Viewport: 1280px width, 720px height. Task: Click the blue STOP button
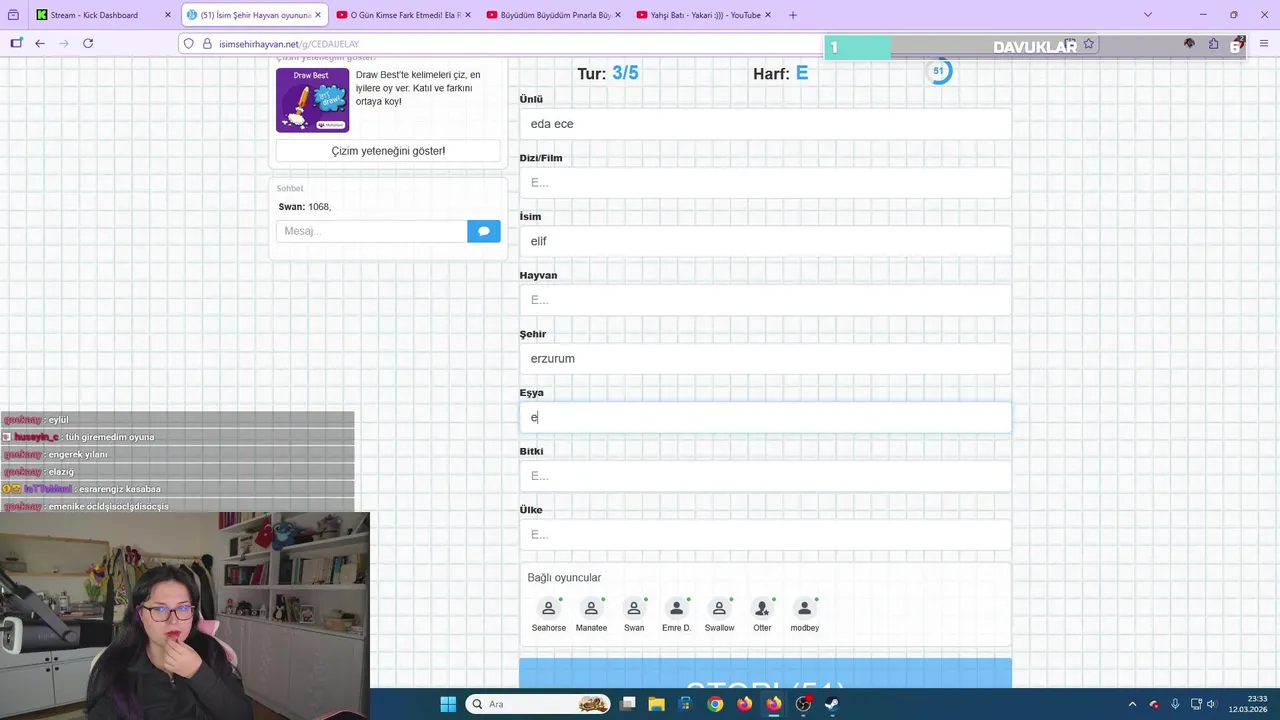coord(765,674)
